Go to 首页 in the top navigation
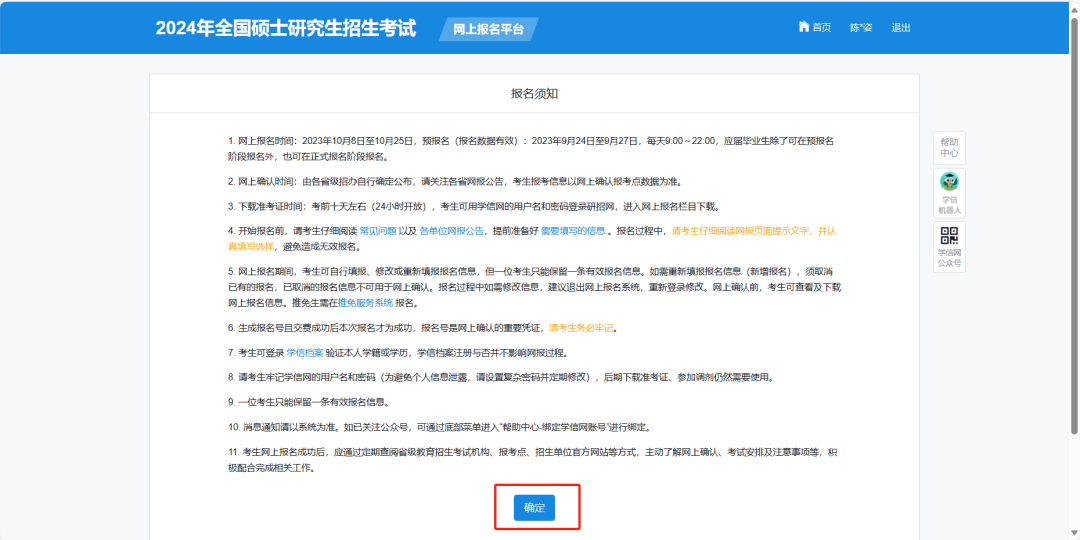Image resolution: width=1080 pixels, height=540 pixels. 821,27
